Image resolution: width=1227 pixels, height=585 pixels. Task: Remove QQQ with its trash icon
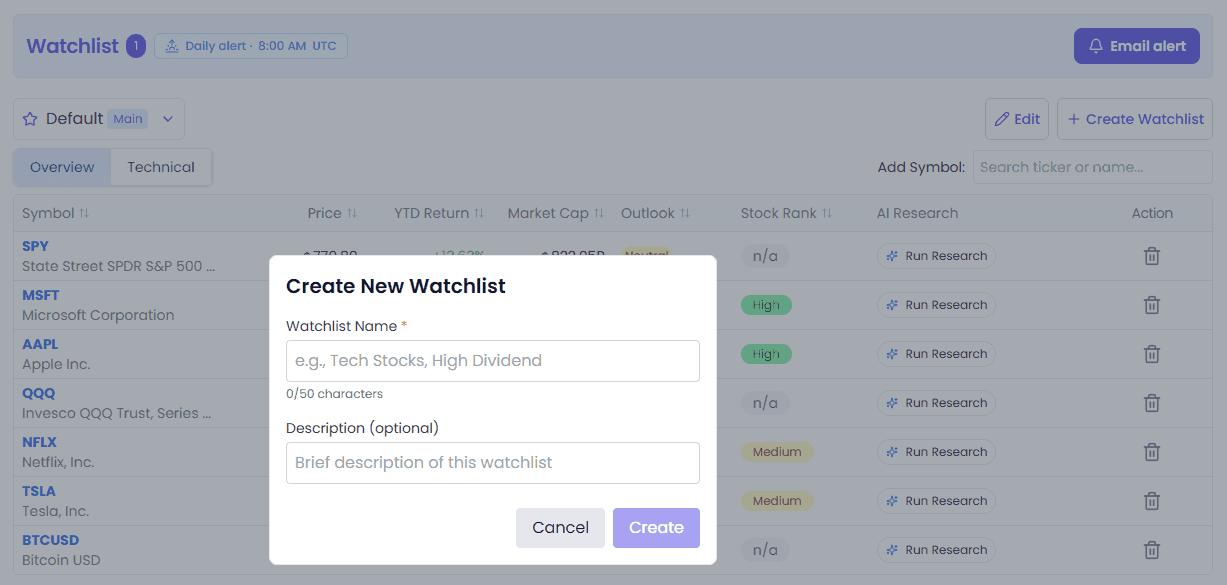(1152, 403)
